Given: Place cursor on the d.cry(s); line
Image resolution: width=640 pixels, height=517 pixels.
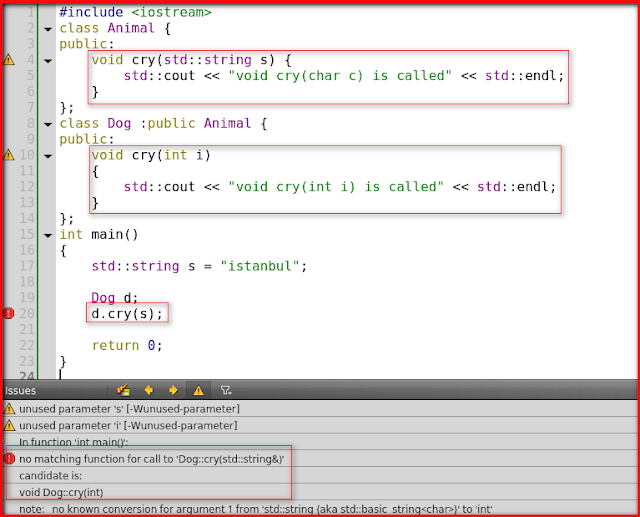Looking at the screenshot, I should click(127, 314).
